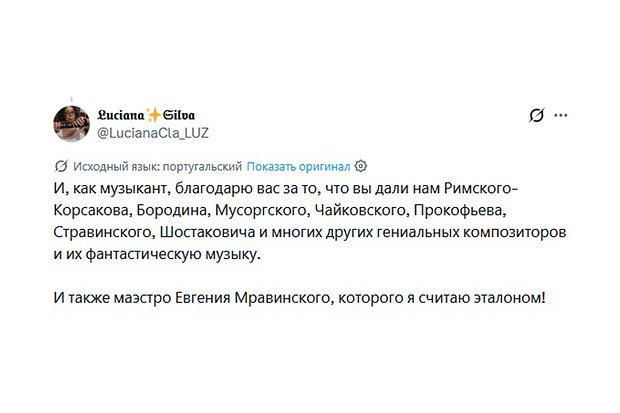620x413 pixels.
Task: Open translation settings gear icon
Action: coord(362,164)
